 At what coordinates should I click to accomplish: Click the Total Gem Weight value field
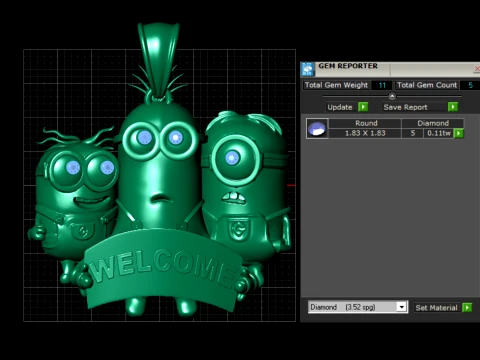pyautogui.click(x=382, y=85)
